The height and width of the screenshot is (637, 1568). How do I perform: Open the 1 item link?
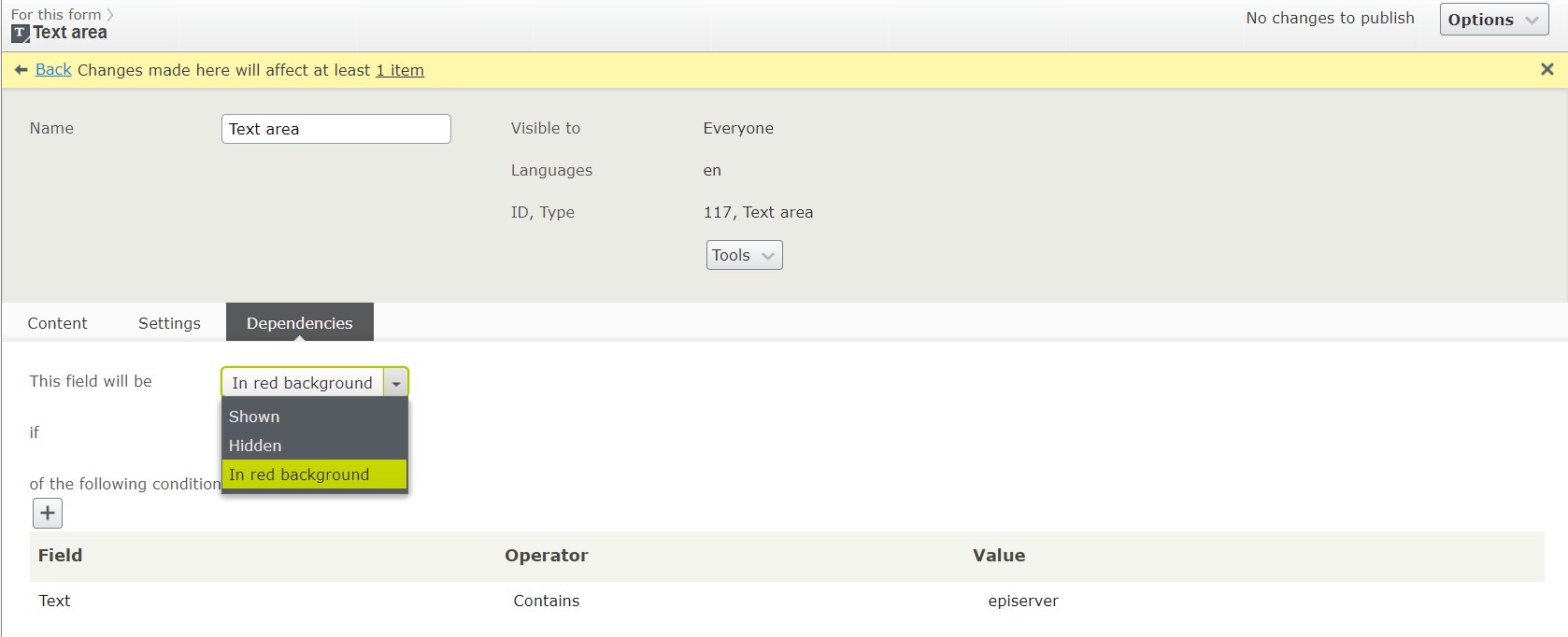pos(400,70)
